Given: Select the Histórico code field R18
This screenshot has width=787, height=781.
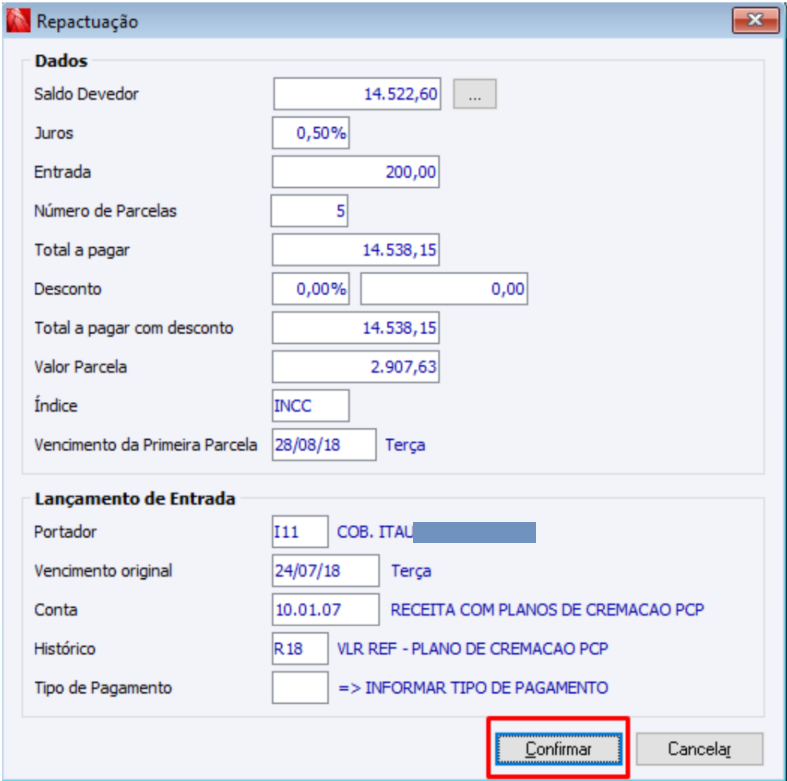Looking at the screenshot, I should click(x=300, y=648).
